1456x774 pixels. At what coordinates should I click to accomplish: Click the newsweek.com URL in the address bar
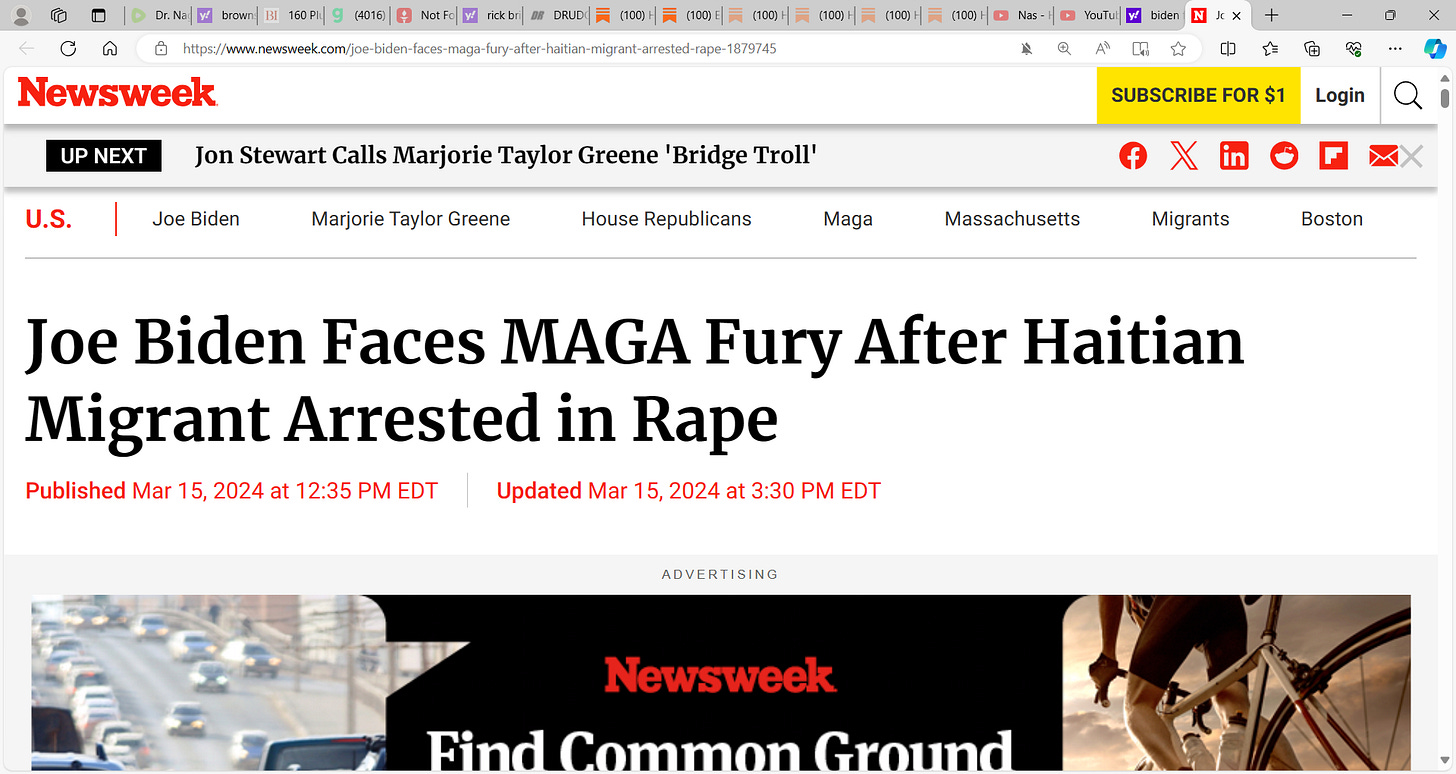coord(479,48)
